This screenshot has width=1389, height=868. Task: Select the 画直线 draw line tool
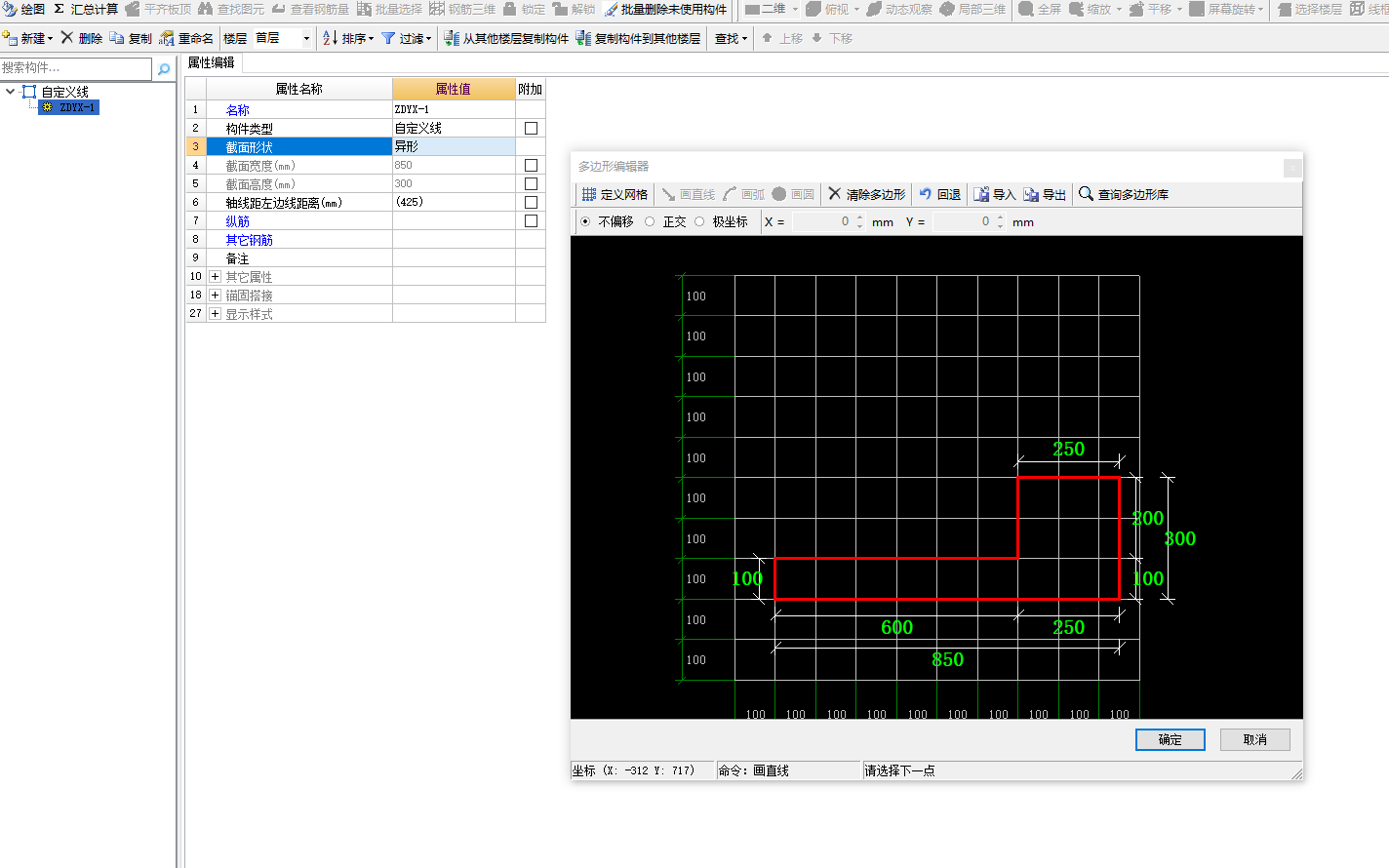pyautogui.click(x=689, y=194)
